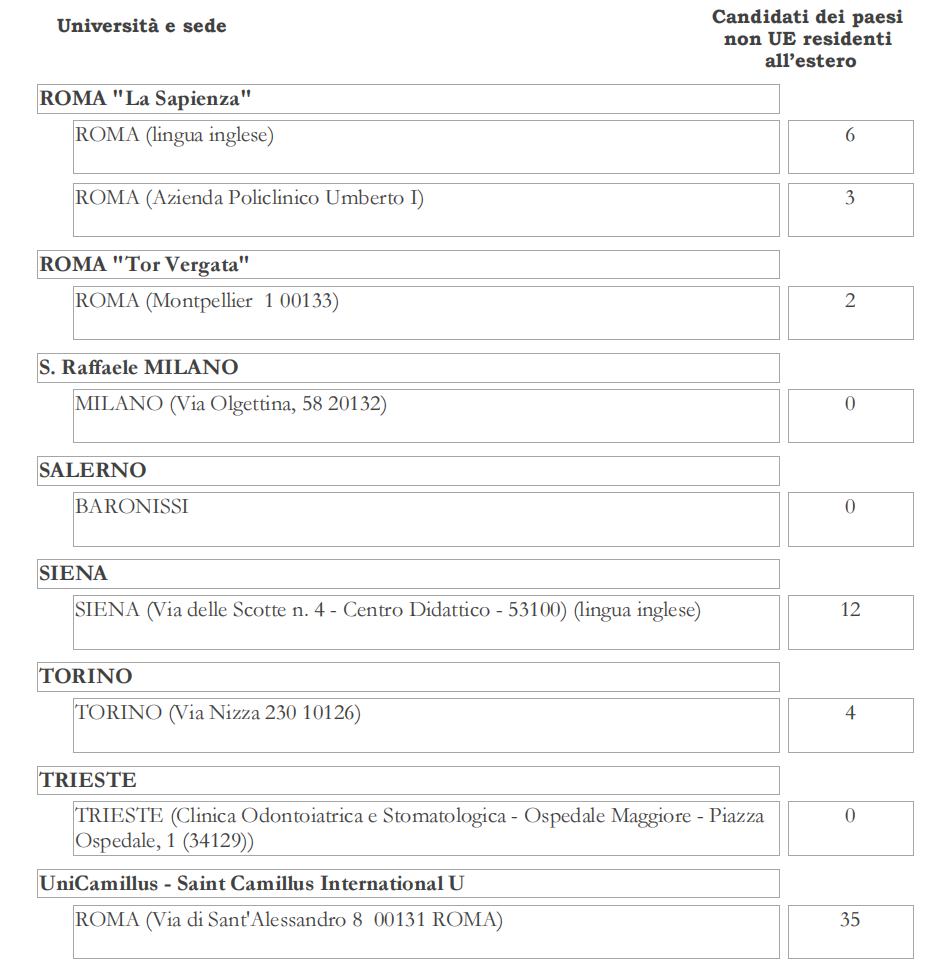Click the value 6 for Roma lingua inglese
Viewport: 945px width, 973px height.
pos(851,147)
